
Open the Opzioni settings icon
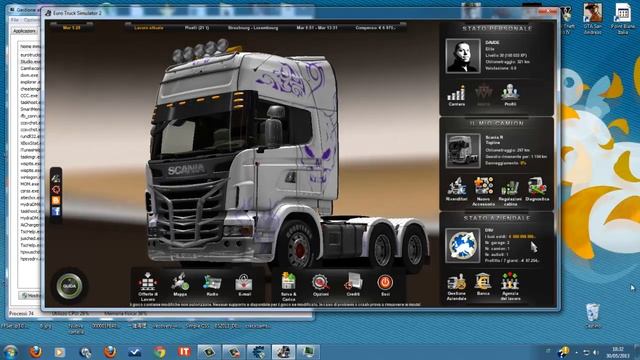321,284
